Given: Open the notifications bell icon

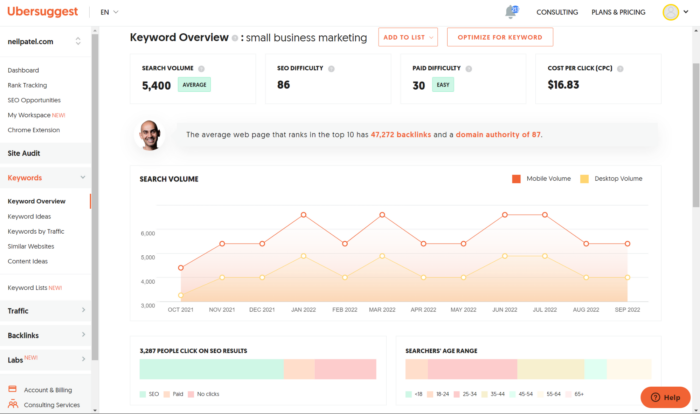Looking at the screenshot, I should click(x=511, y=12).
